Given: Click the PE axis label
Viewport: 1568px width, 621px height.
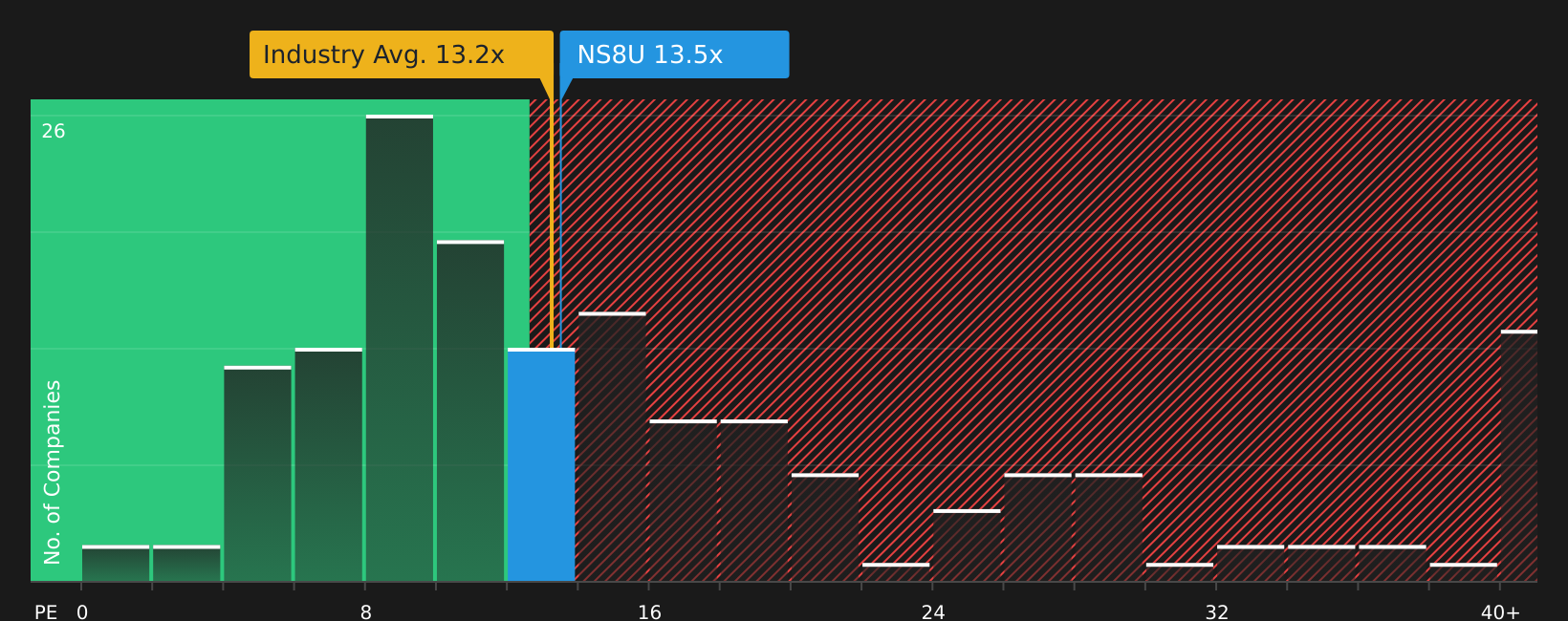Looking at the screenshot, I should (46, 612).
